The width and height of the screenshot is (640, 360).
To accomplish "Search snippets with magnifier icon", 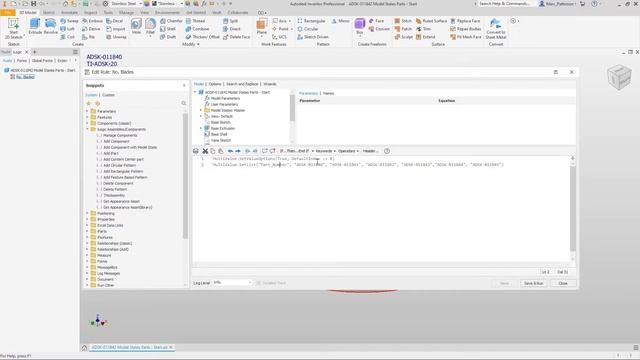I will point(184,103).
